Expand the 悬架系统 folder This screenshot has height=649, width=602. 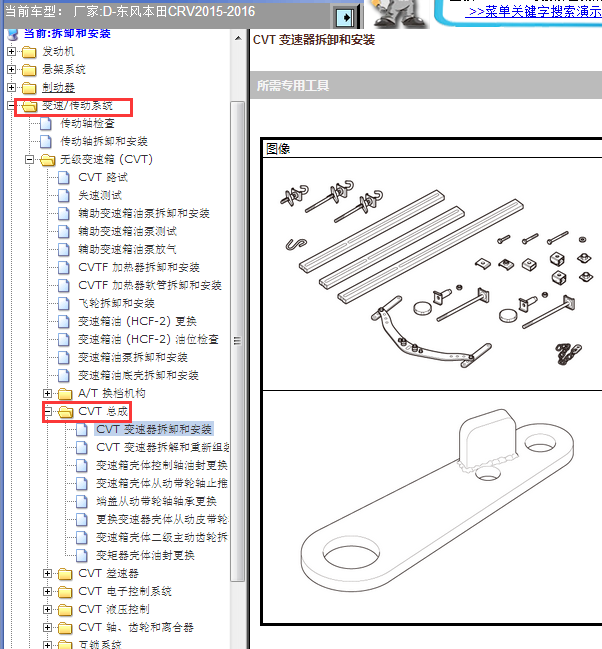[x=12, y=70]
